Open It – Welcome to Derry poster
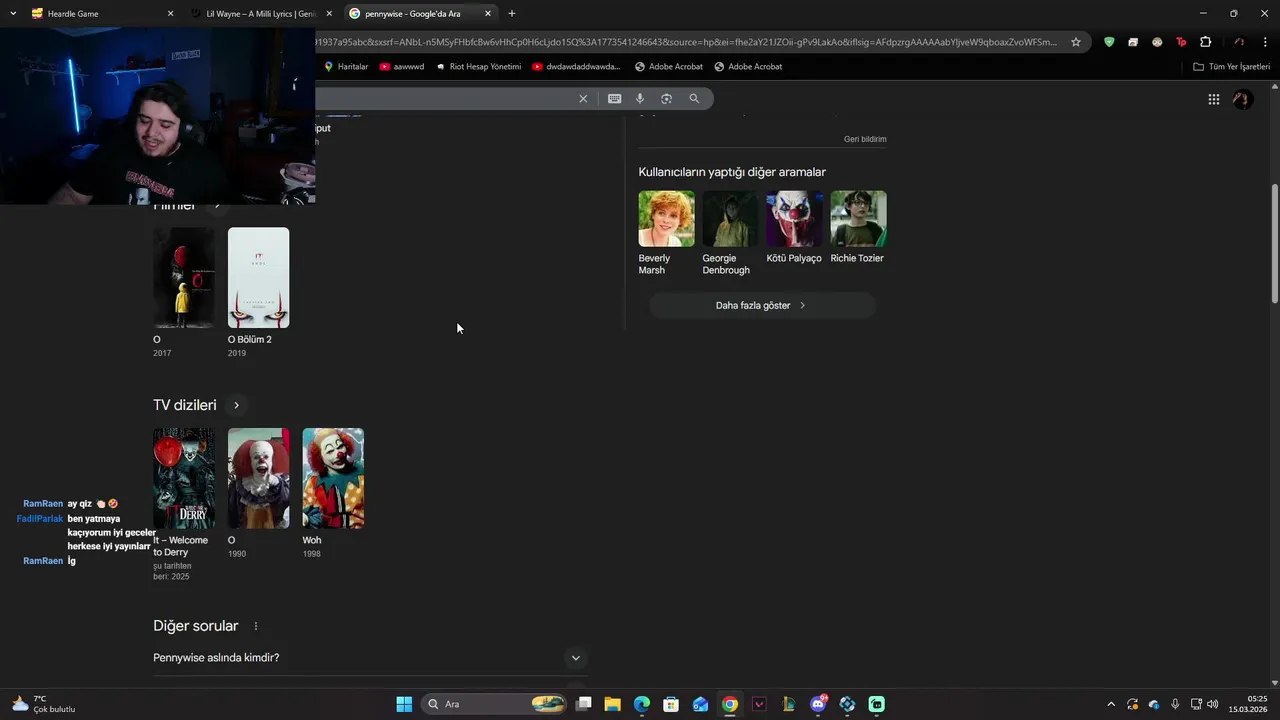The height and width of the screenshot is (720, 1280). click(x=183, y=479)
